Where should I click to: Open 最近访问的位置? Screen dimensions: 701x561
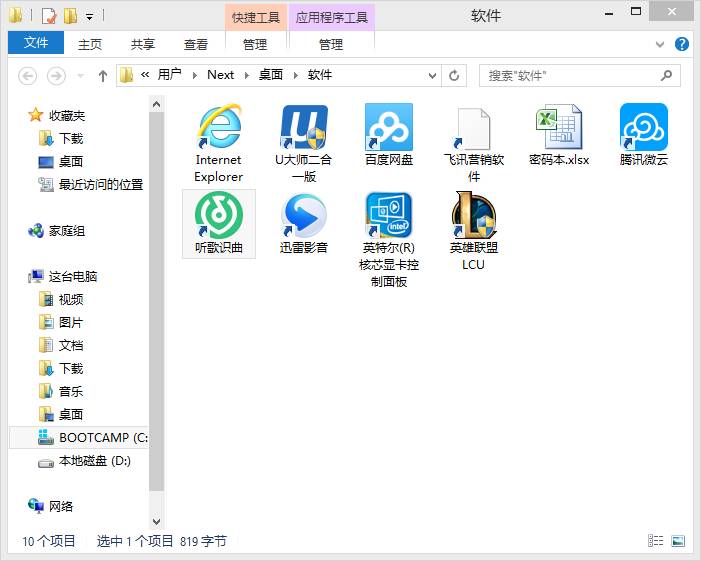91,184
